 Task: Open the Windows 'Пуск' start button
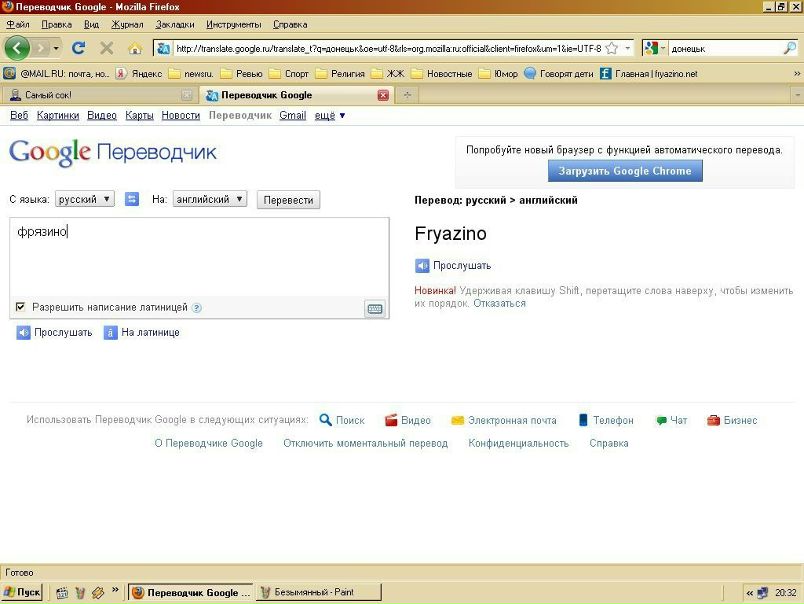click(23, 592)
